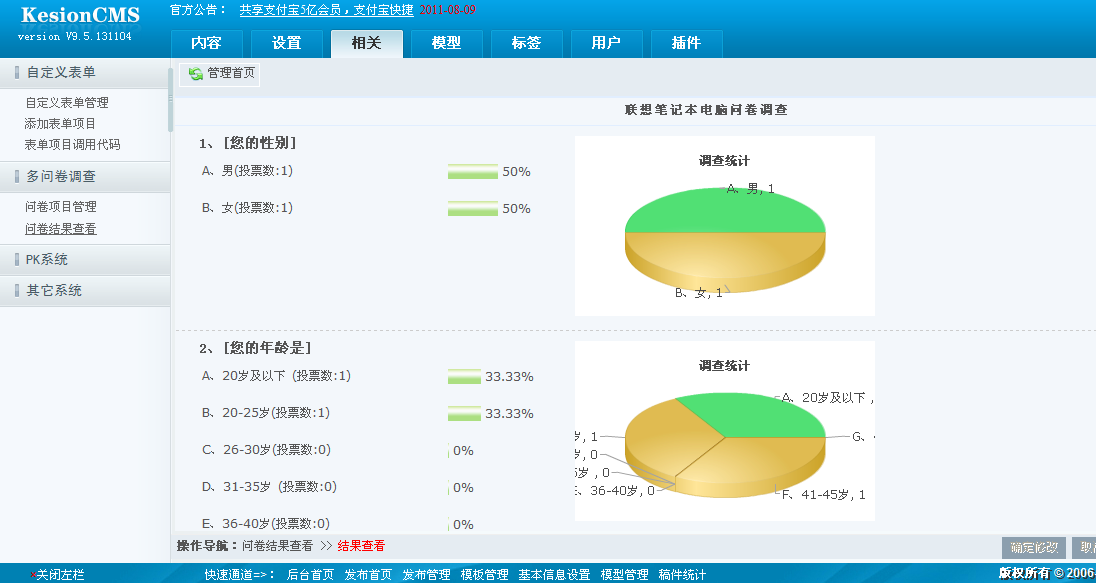This screenshot has height=583, width=1096.
Task: Open the 用户 tab
Action: pos(607,43)
